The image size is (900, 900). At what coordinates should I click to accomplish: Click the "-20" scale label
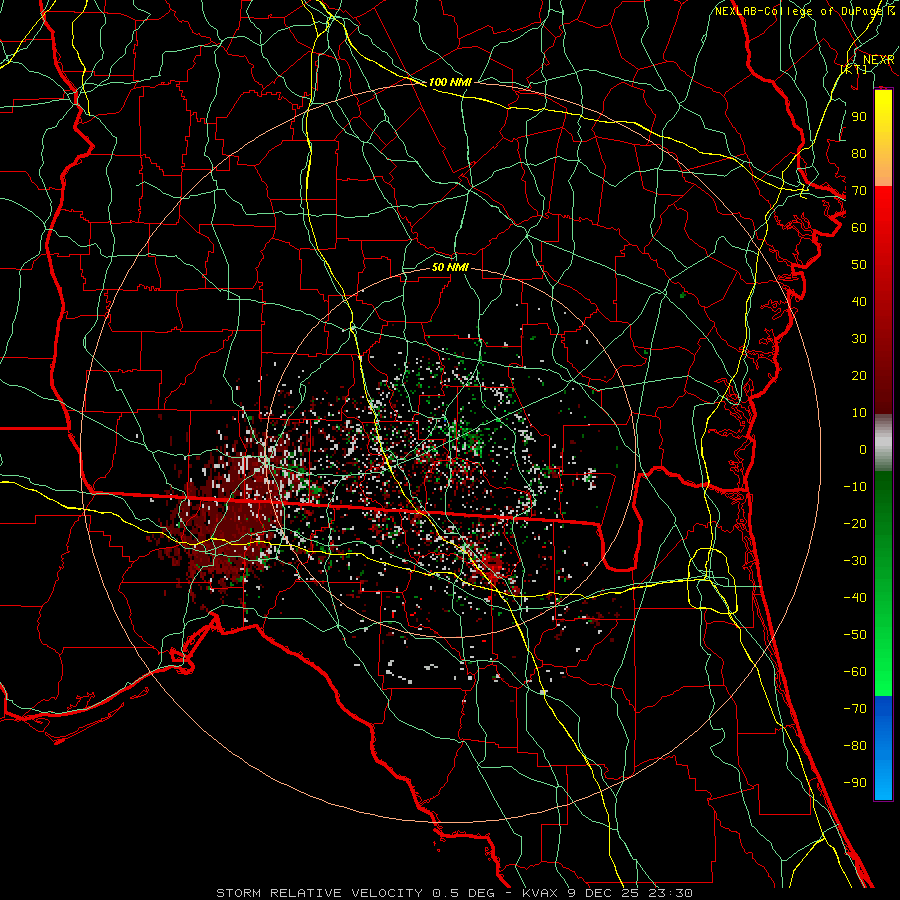[x=855, y=523]
